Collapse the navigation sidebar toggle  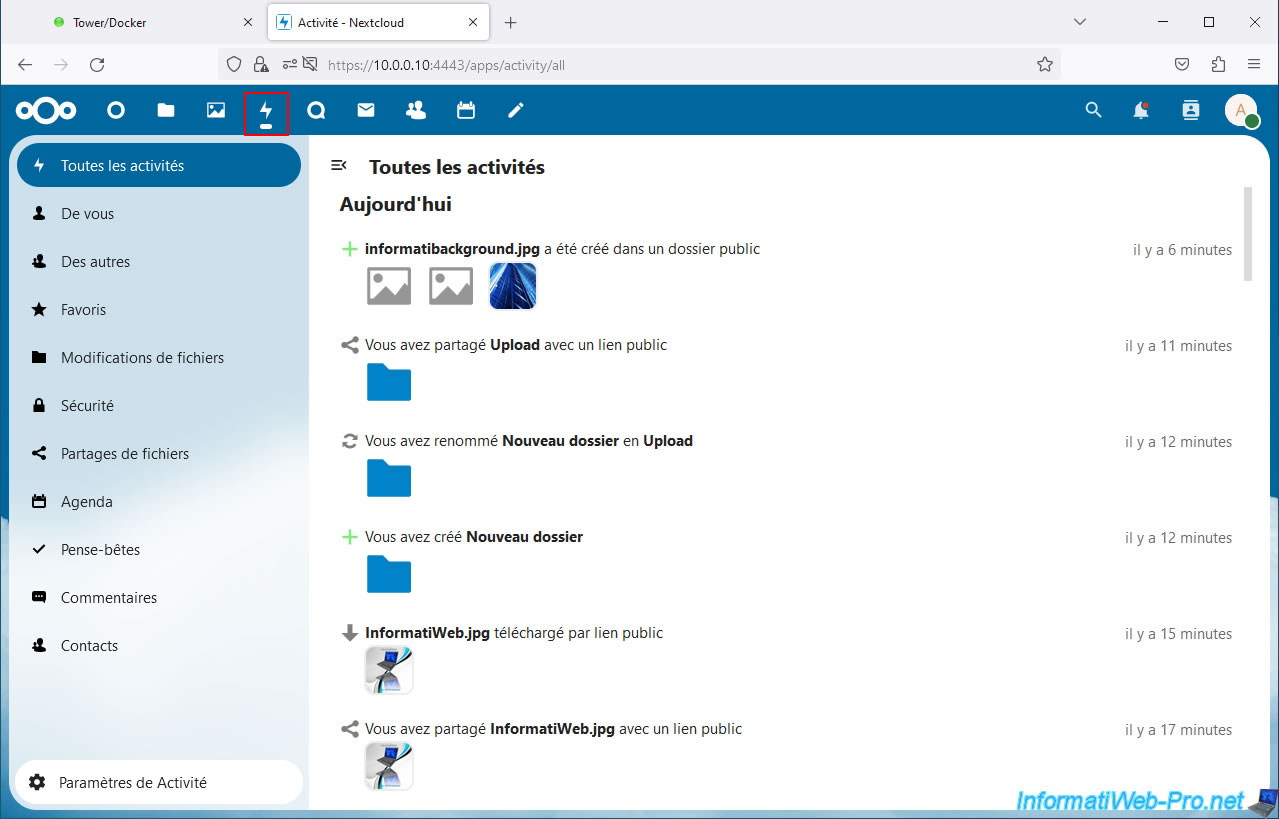339,166
